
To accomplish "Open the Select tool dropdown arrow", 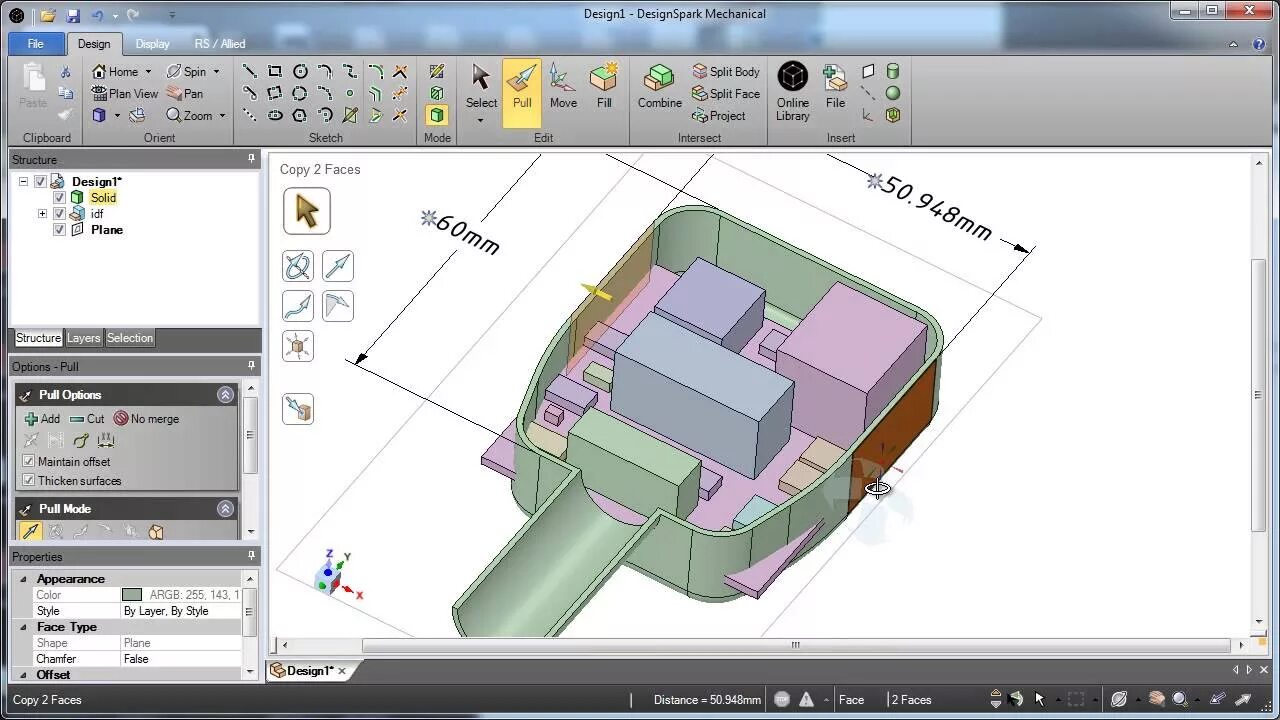I will click(x=481, y=118).
